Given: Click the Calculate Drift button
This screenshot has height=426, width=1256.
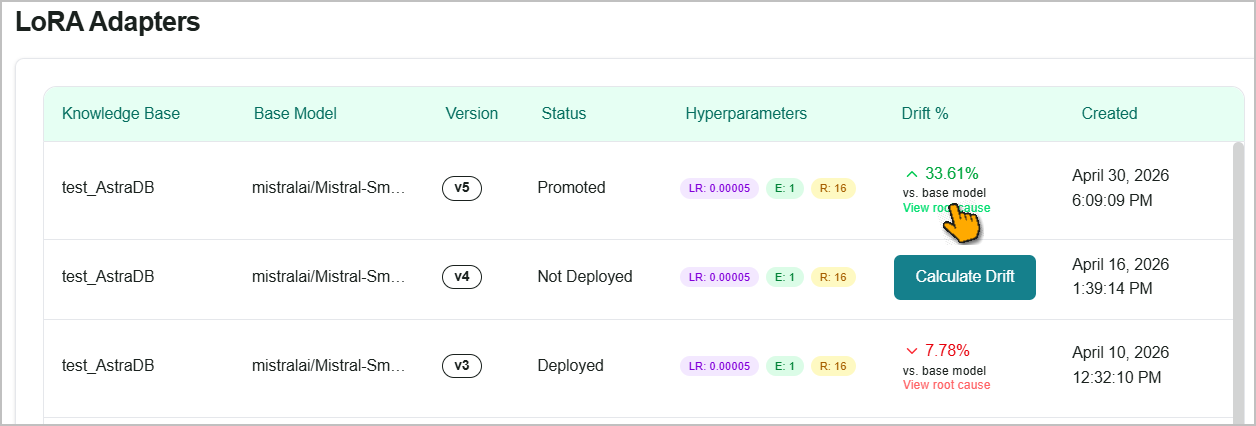Looking at the screenshot, I should click(x=964, y=277).
